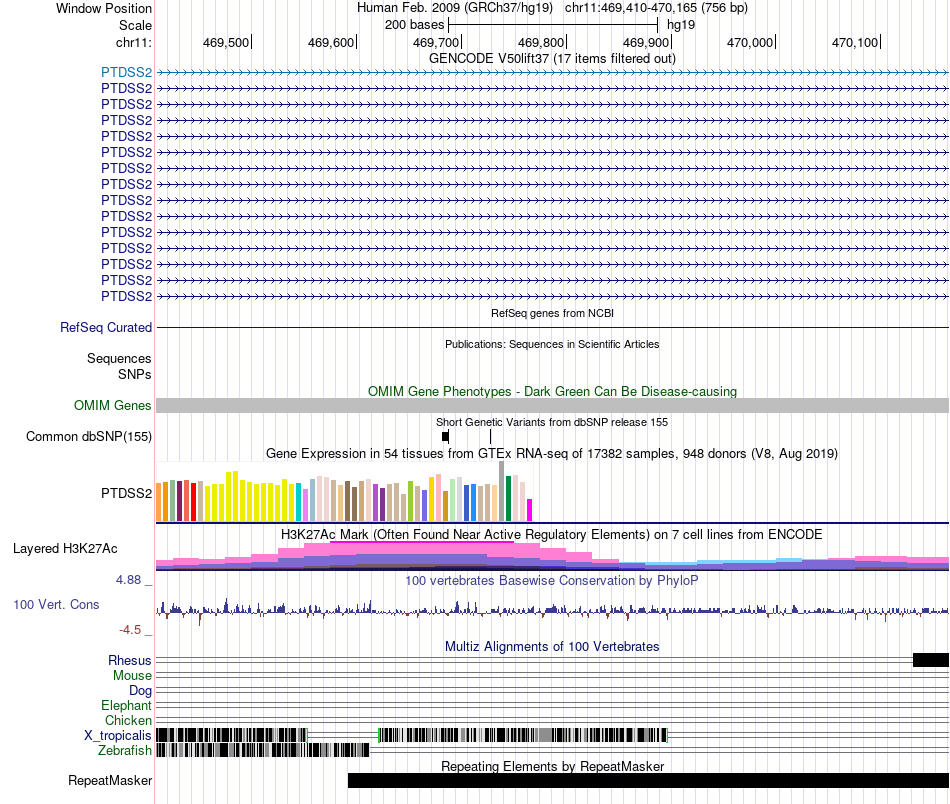Click the 200 bases scale bar

(553, 25)
